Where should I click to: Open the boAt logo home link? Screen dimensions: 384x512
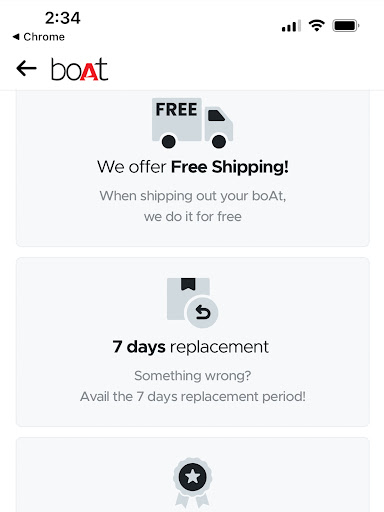pos(79,69)
